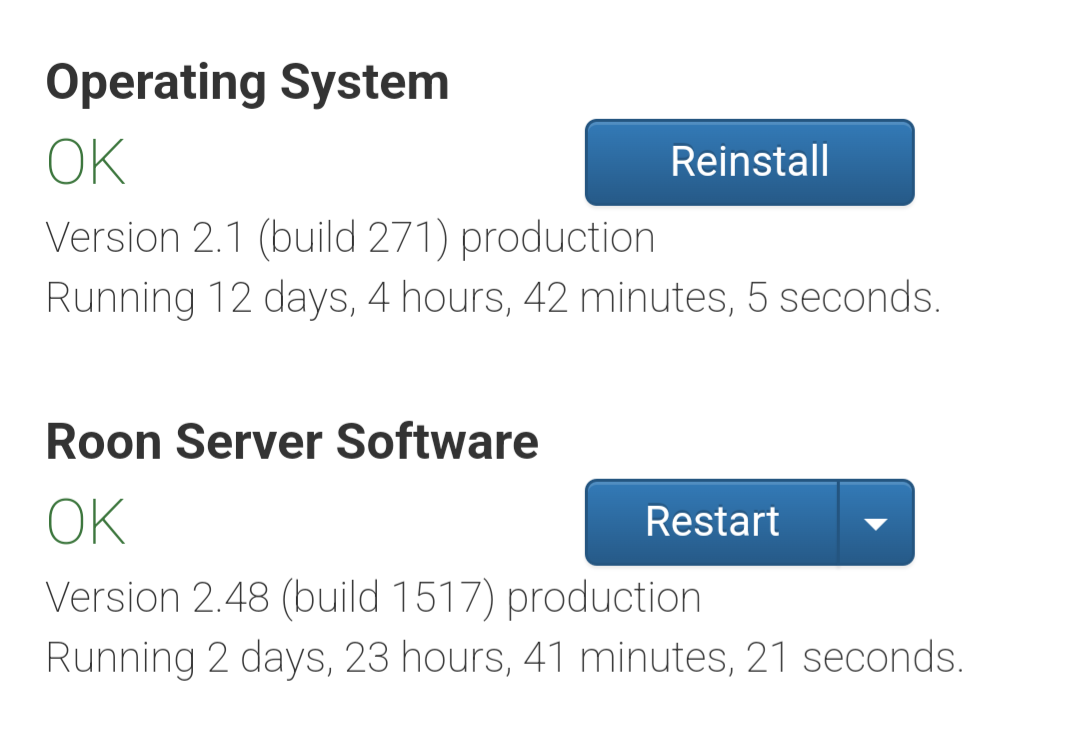1074x739 pixels.
Task: Click the word production after build 271
Action: click(x=558, y=238)
